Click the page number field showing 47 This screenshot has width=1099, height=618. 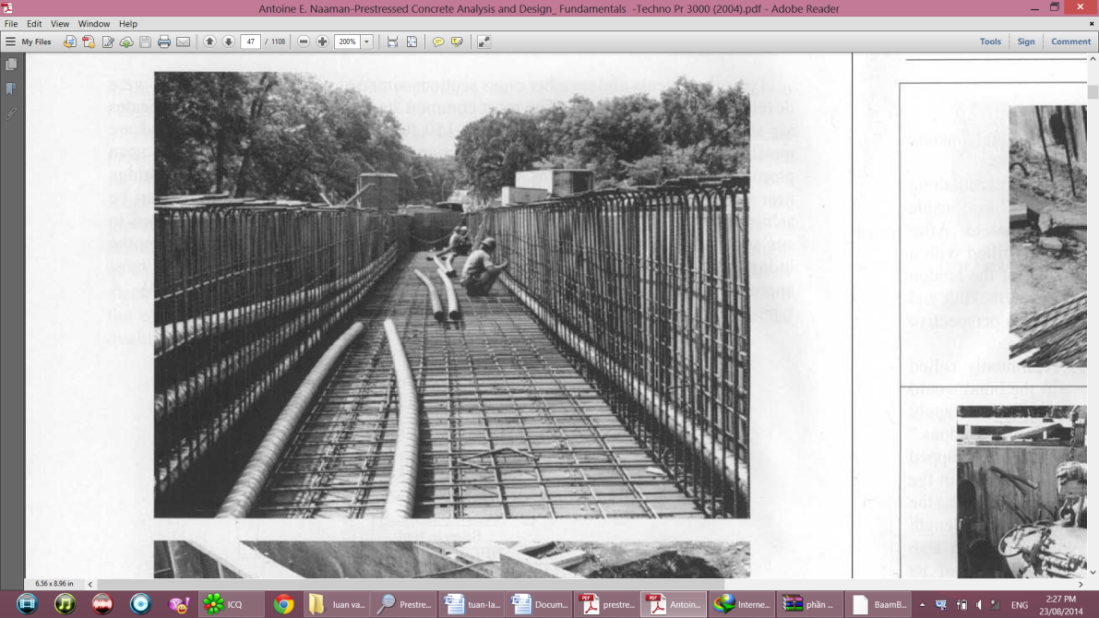(250, 42)
